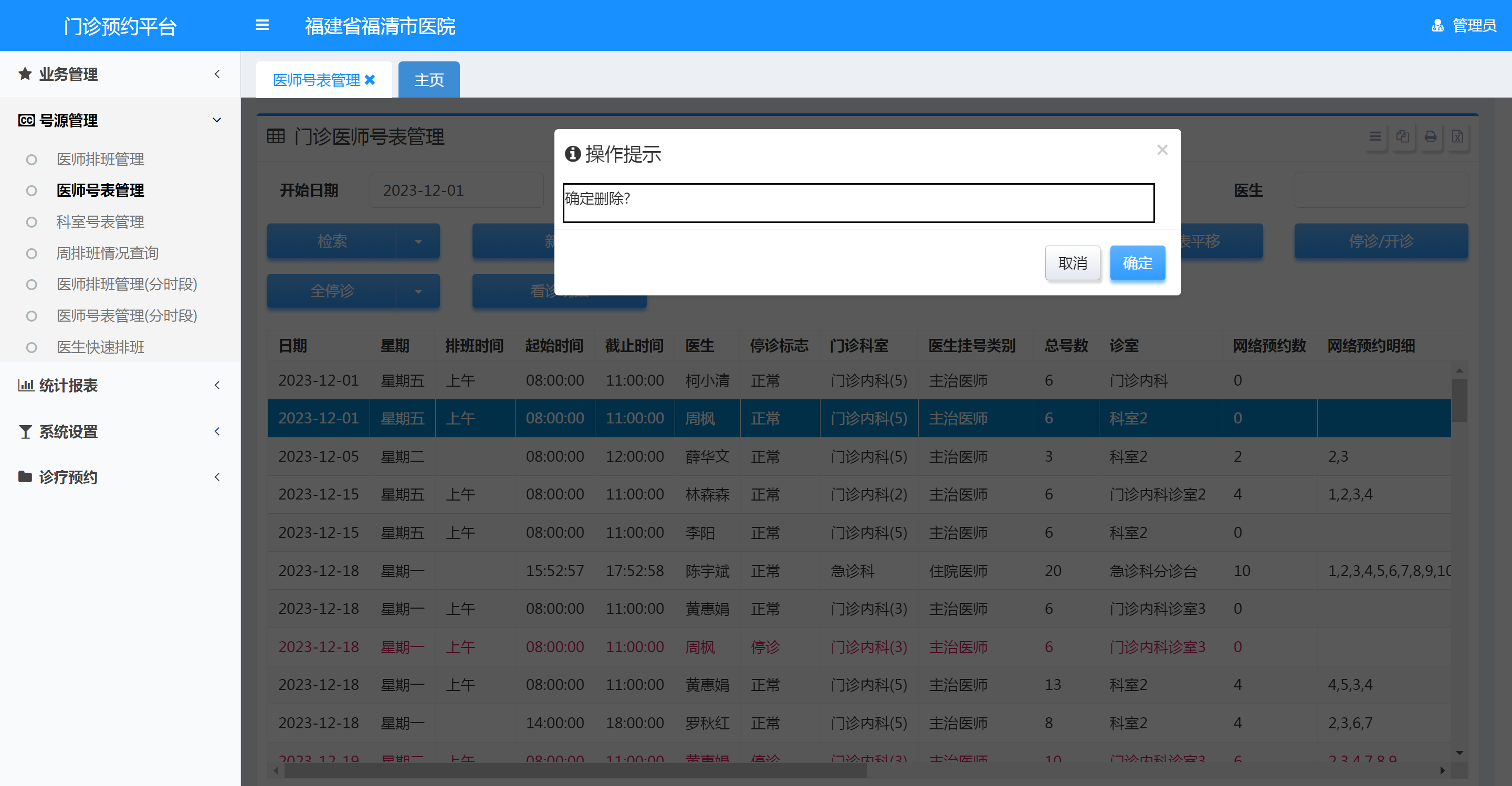Confirm deletion with 确定 button
1512x786 pixels.
[x=1137, y=263]
